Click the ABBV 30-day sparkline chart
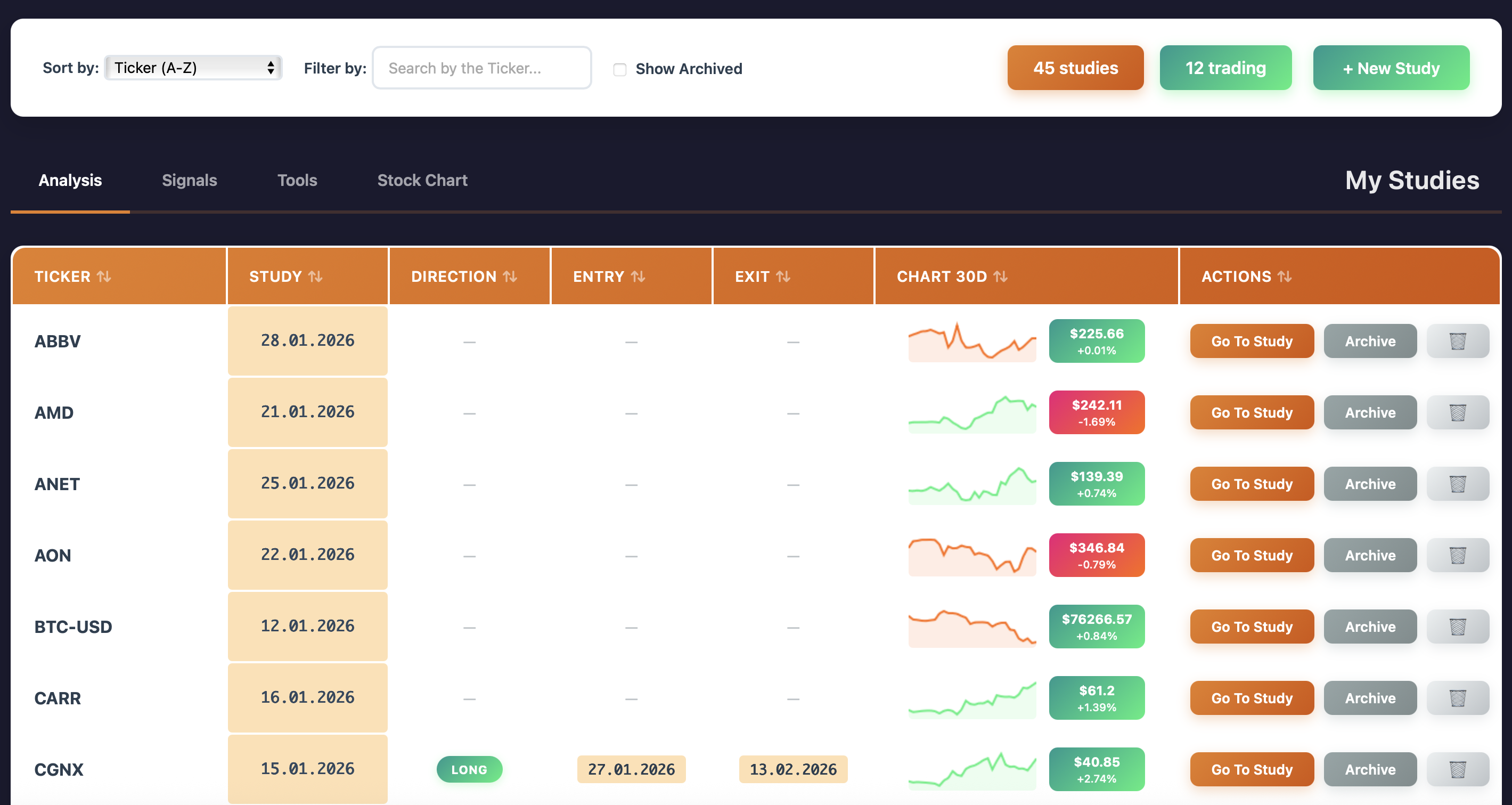 972,340
